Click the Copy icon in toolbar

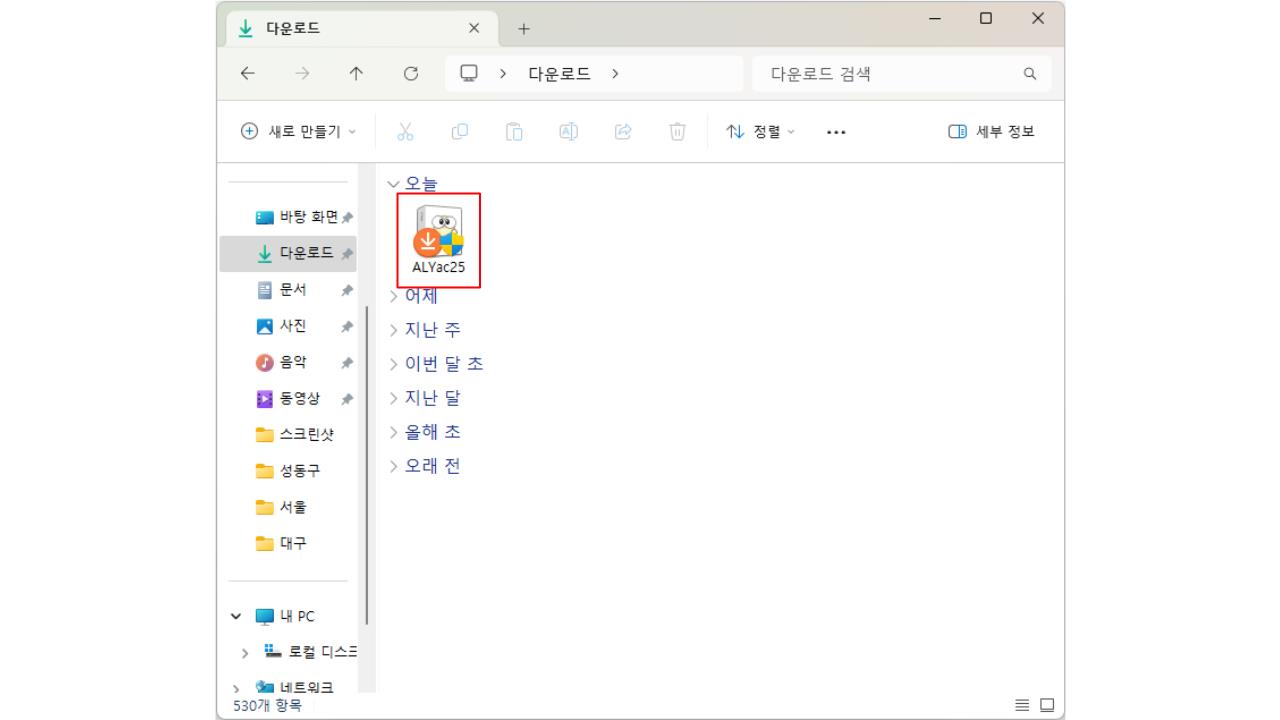click(x=460, y=131)
